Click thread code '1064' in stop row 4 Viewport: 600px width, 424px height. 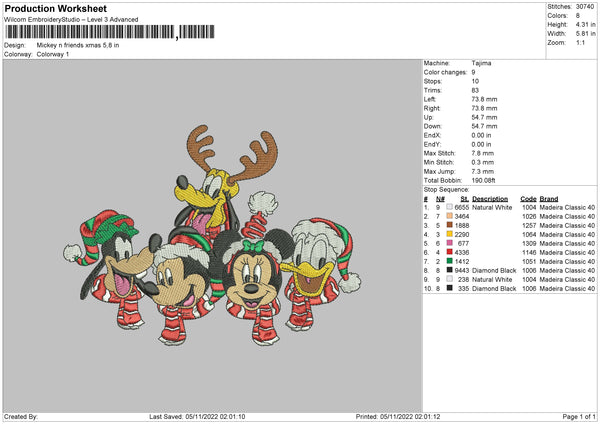(x=529, y=235)
